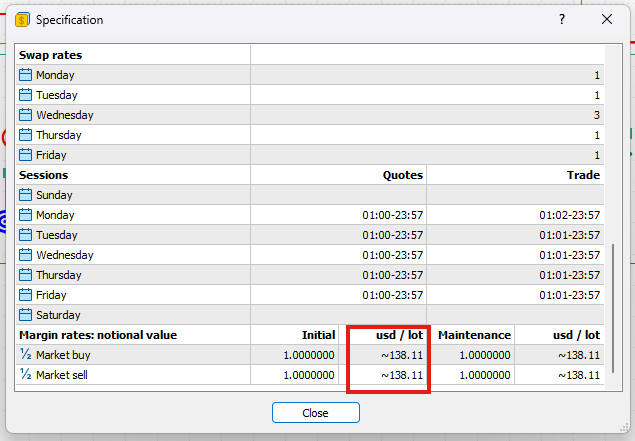Select the Saturday sessions row label
635x441 pixels.
pos(58,315)
